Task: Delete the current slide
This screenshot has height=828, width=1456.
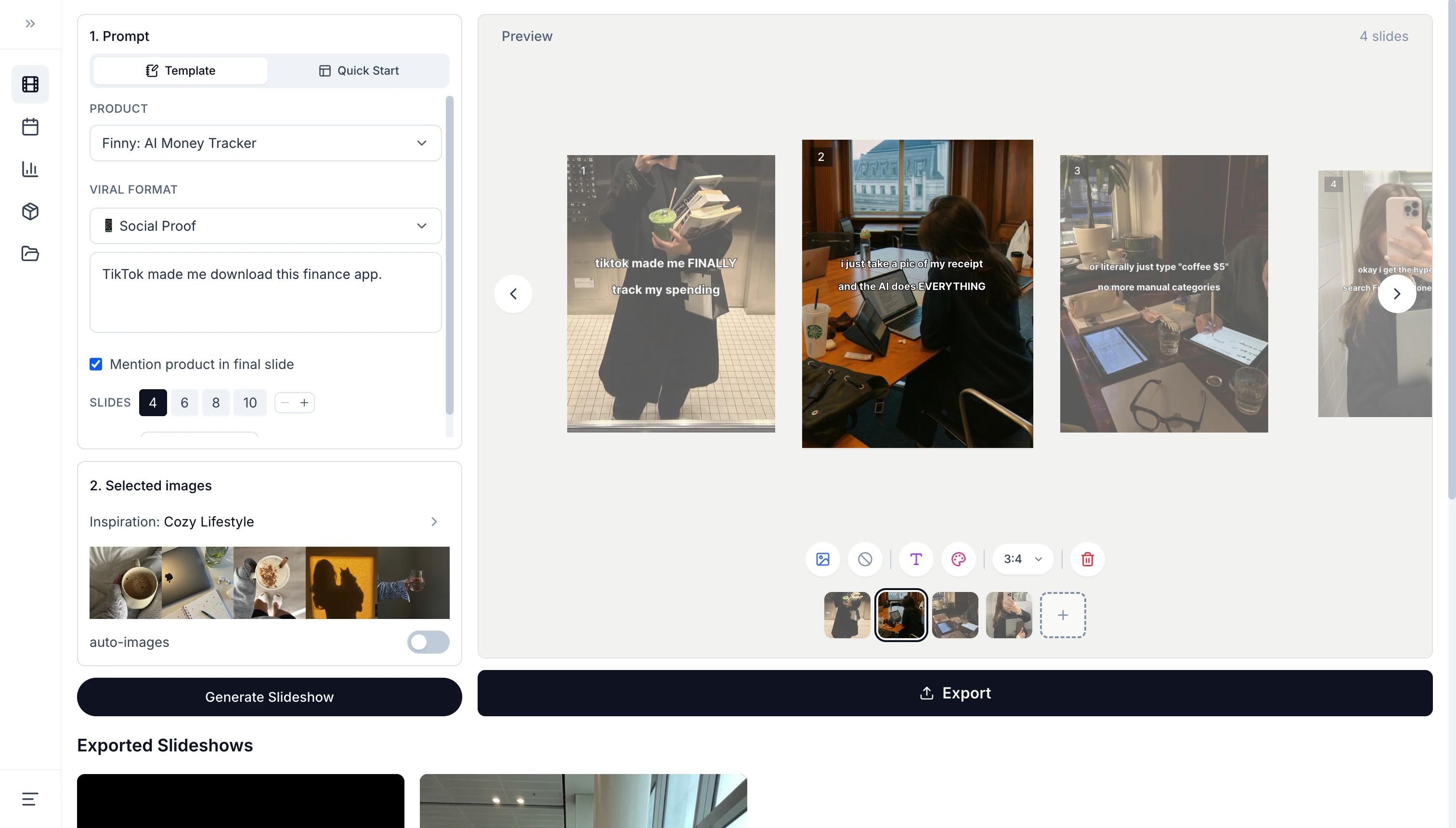Action: (1087, 558)
